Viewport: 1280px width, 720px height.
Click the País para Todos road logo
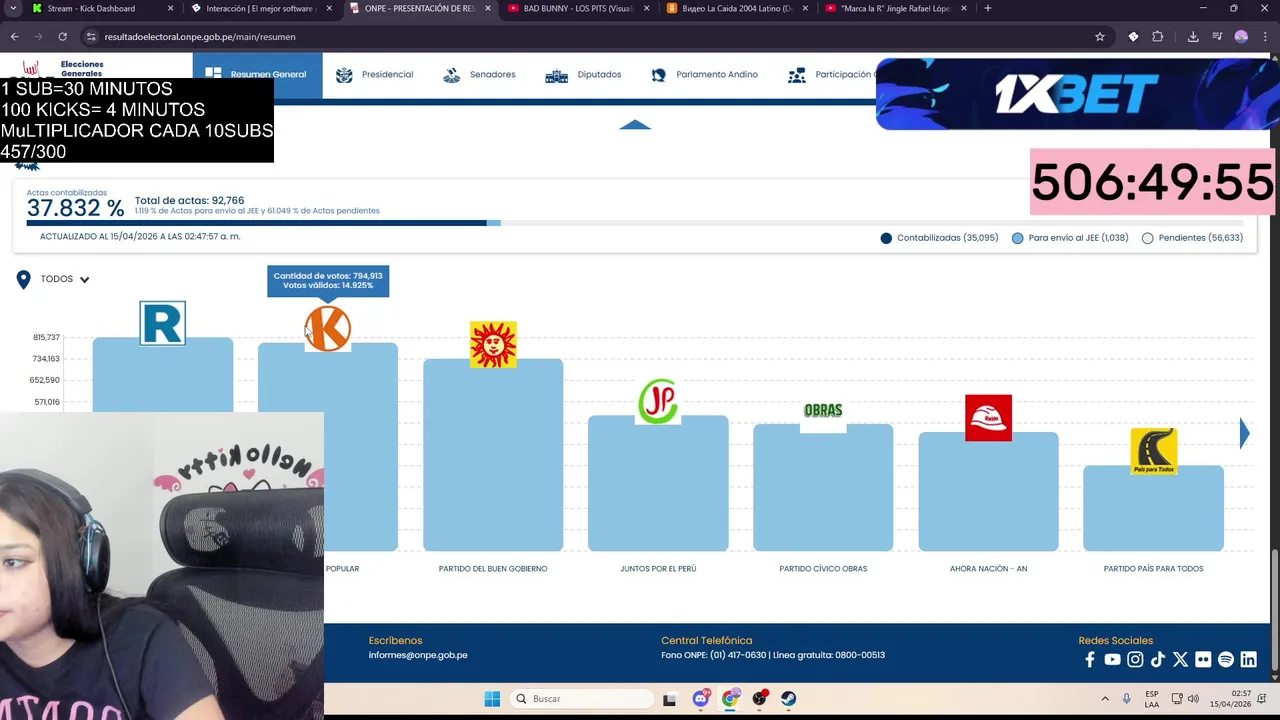coord(1153,451)
